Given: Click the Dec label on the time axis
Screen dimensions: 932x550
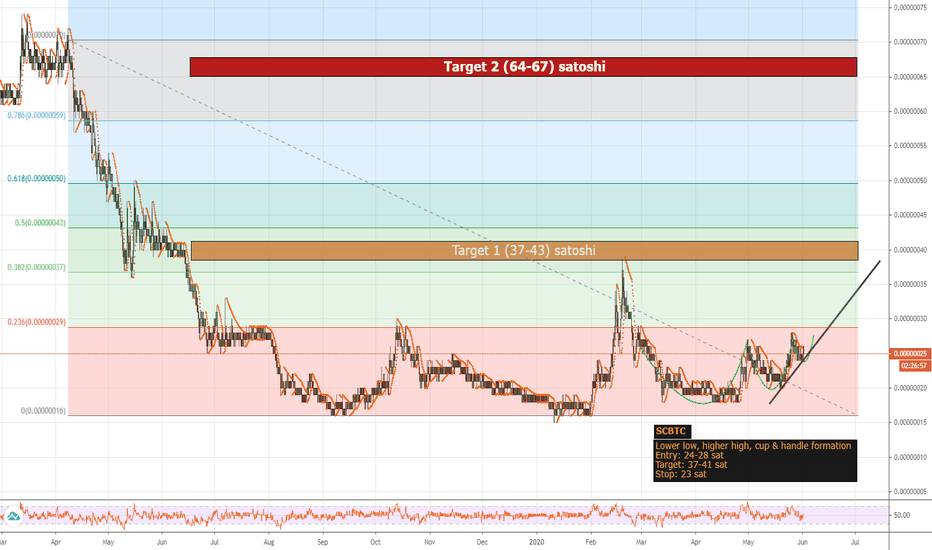Looking at the screenshot, I should [482, 542].
